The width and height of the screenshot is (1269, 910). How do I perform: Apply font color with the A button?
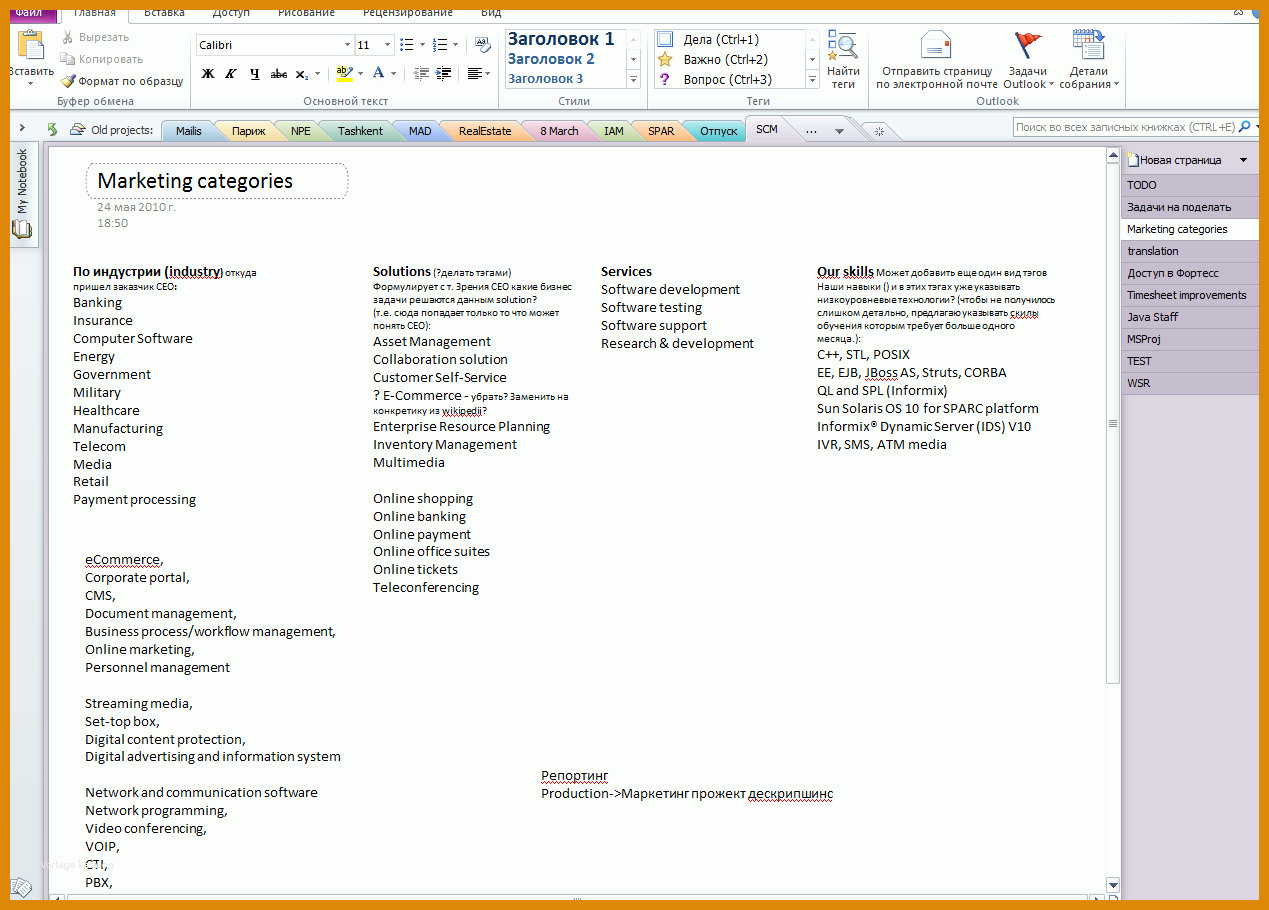click(x=378, y=73)
